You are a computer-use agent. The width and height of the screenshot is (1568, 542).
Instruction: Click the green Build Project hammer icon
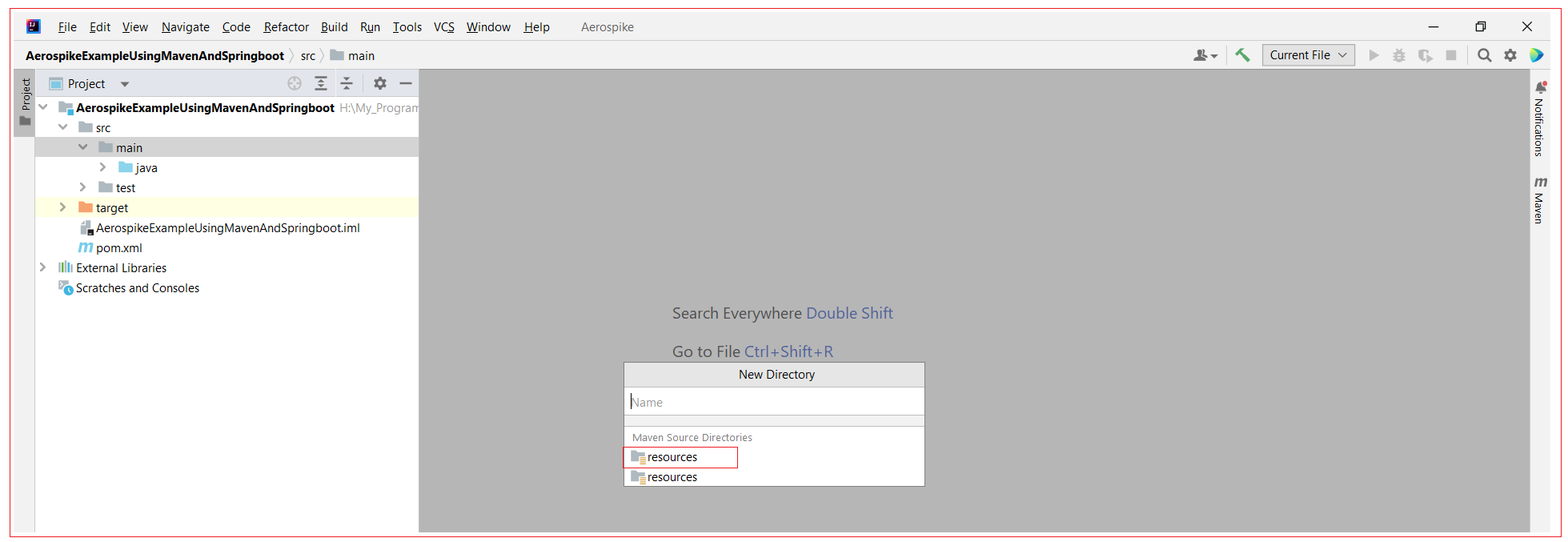click(1242, 55)
